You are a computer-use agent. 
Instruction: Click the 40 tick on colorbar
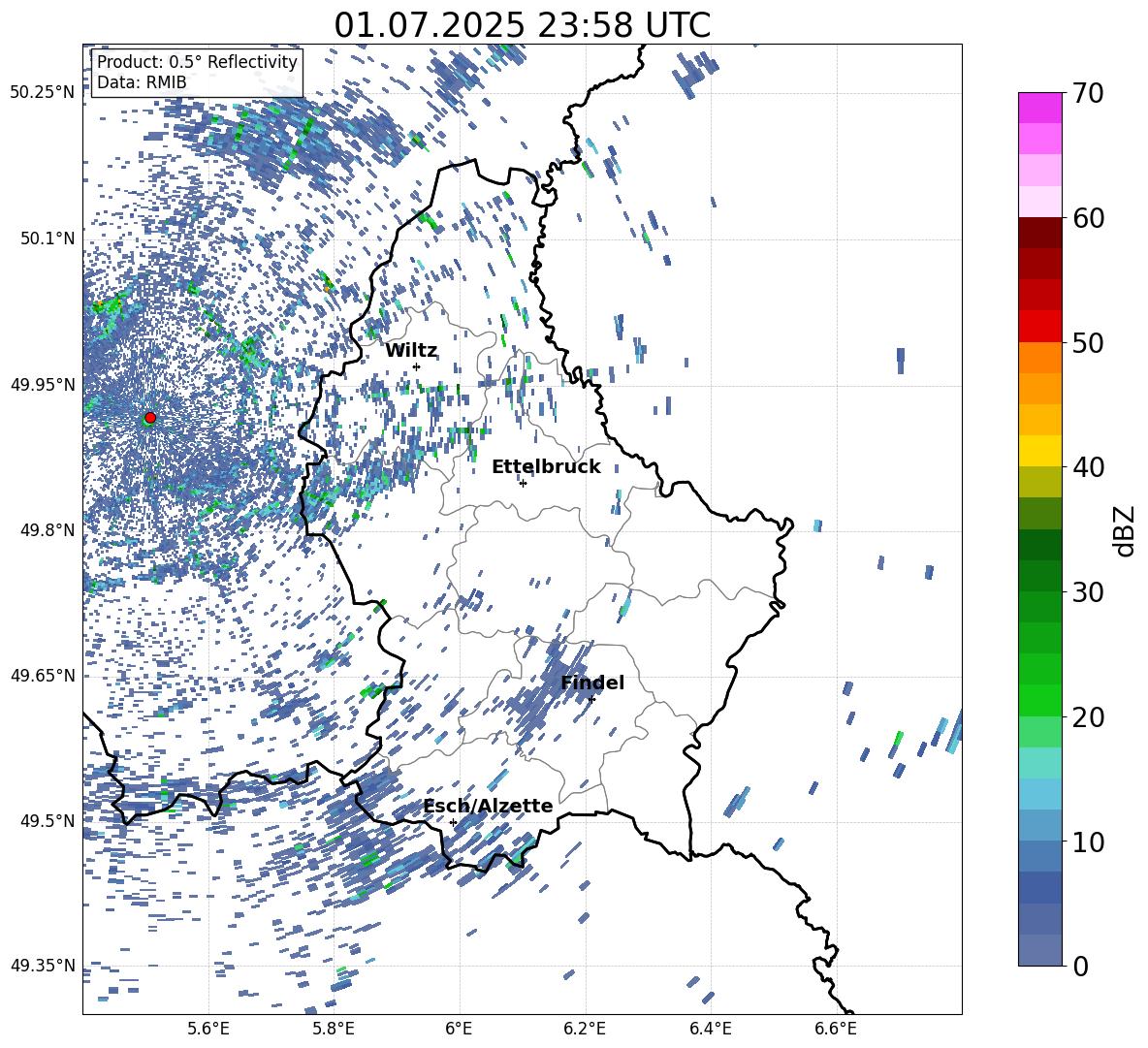[x=1088, y=467]
